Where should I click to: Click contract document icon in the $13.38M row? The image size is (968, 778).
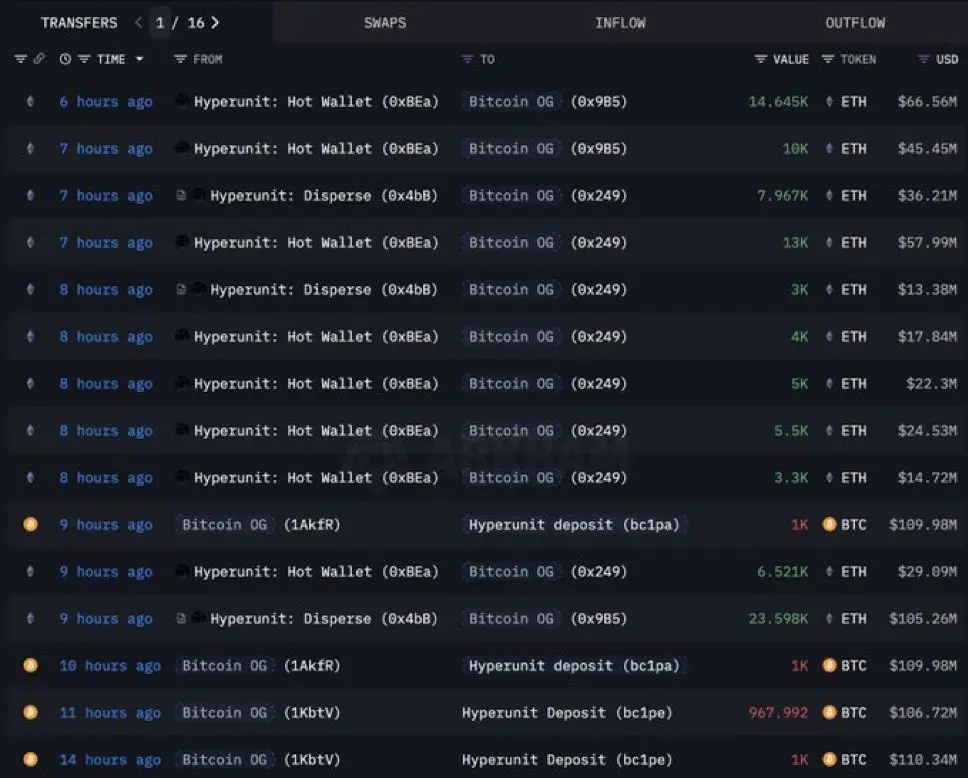pyautogui.click(x=181, y=289)
